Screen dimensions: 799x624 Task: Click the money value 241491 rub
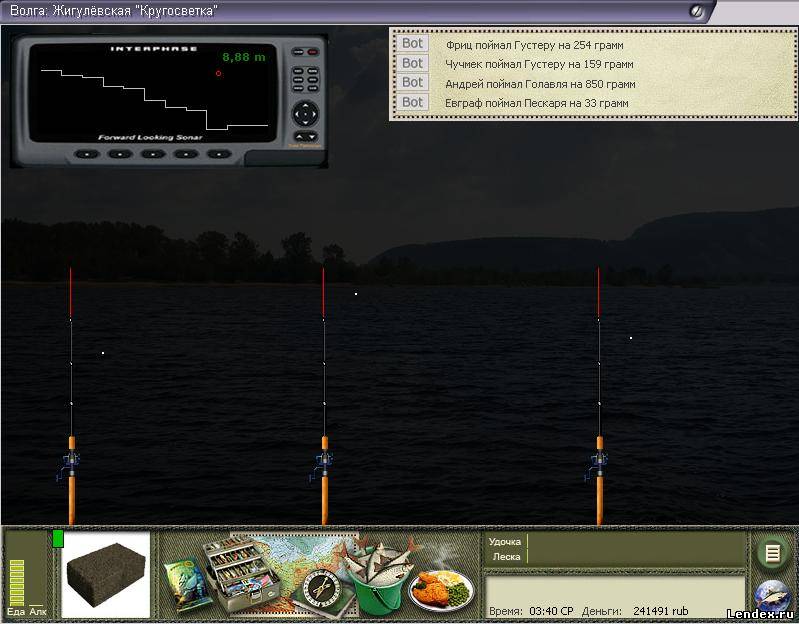pyautogui.click(x=660, y=611)
